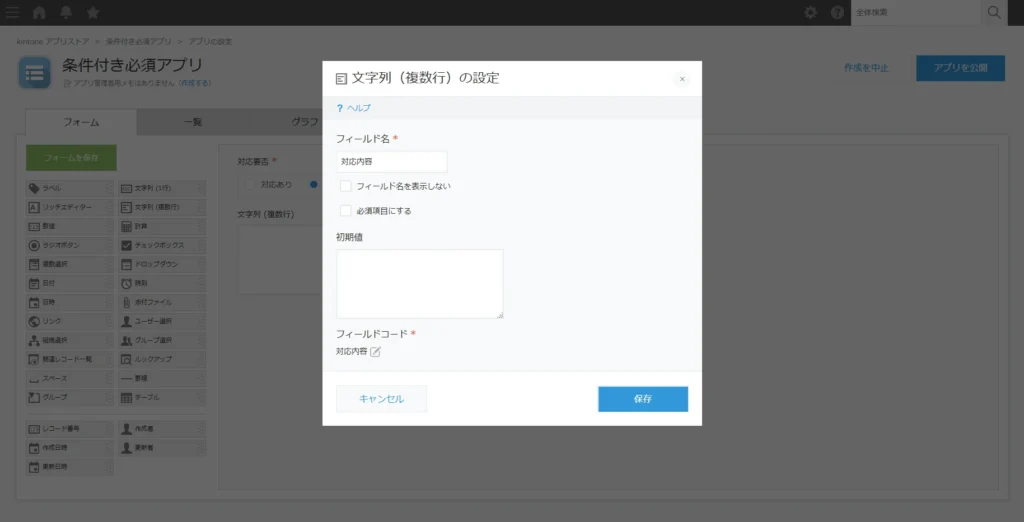Image resolution: width=1024 pixels, height=522 pixels.
Task: Select リッチエディター field in palette
Action: (70, 207)
